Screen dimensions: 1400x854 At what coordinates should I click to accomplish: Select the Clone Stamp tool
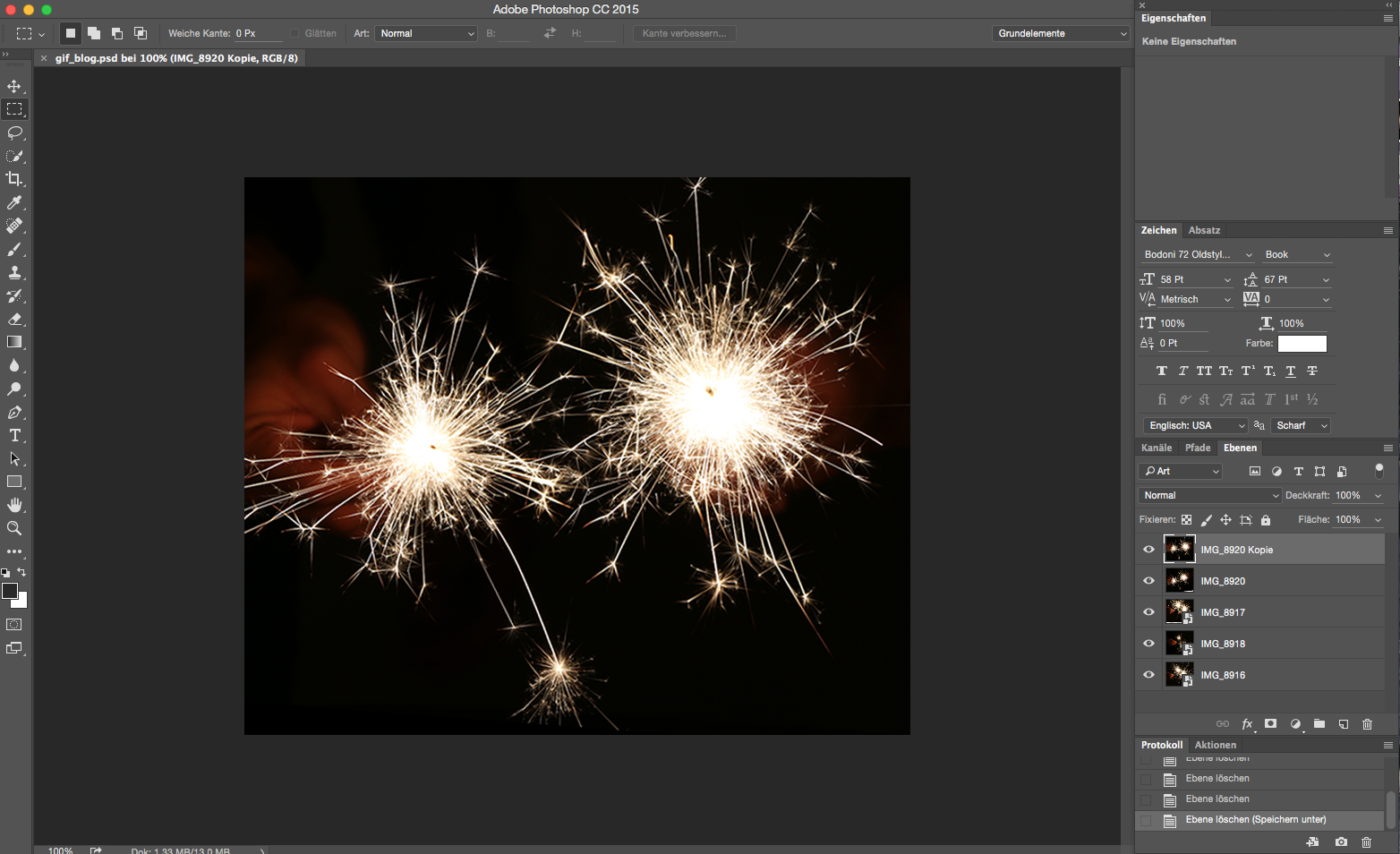(x=14, y=273)
